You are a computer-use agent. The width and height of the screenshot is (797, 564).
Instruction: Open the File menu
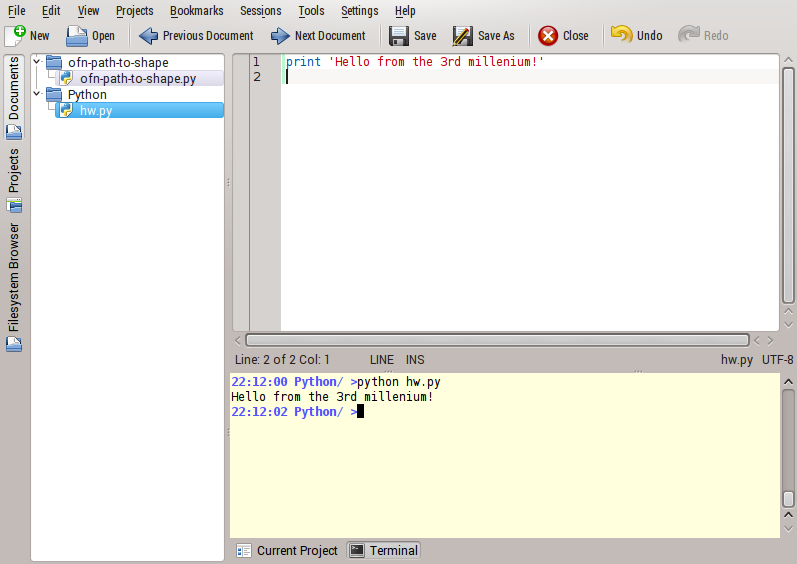(17, 11)
